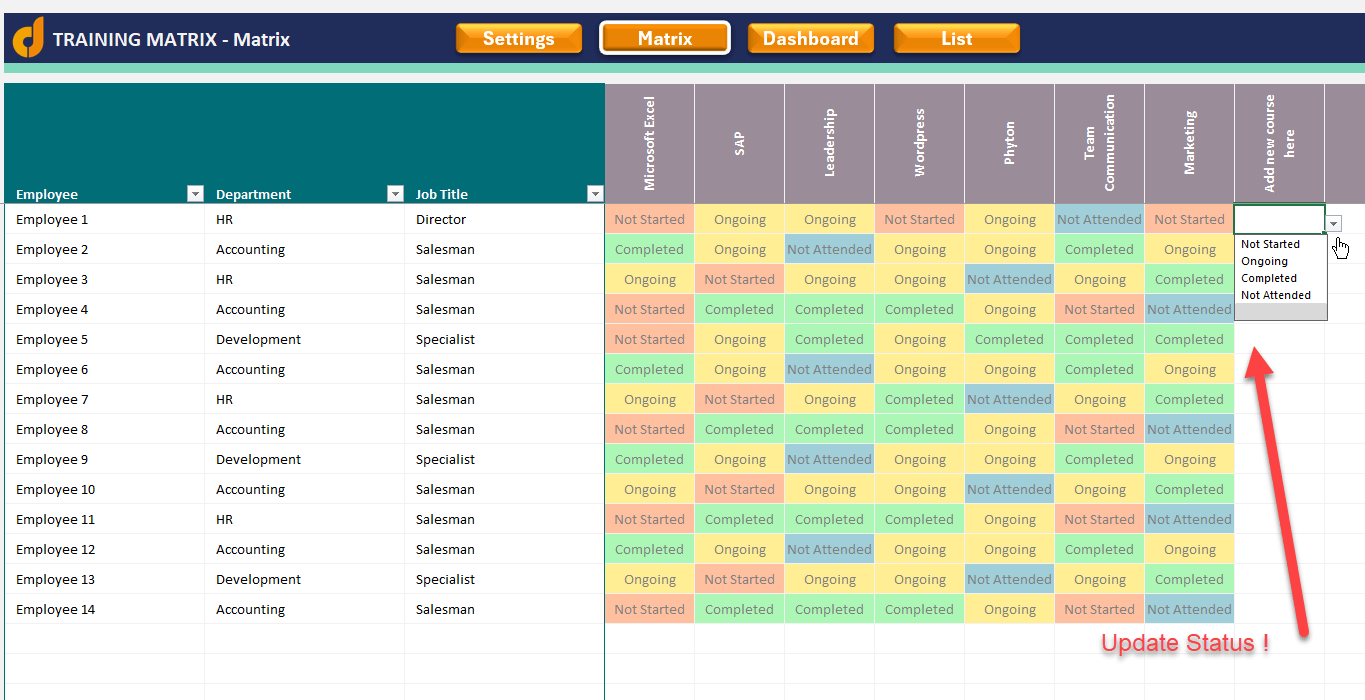Open the Employee column filter dropdown
Image resolution: width=1365 pixels, height=700 pixels.
195,194
